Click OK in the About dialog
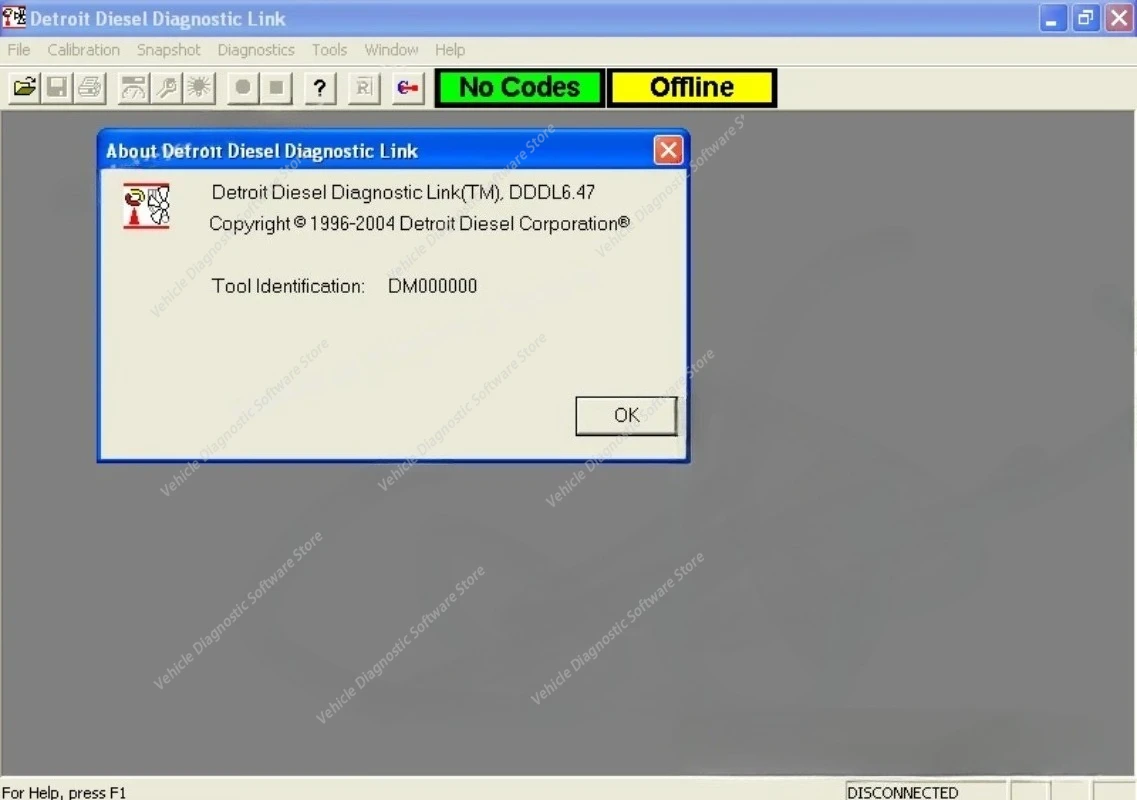This screenshot has width=1137, height=800. [626, 416]
